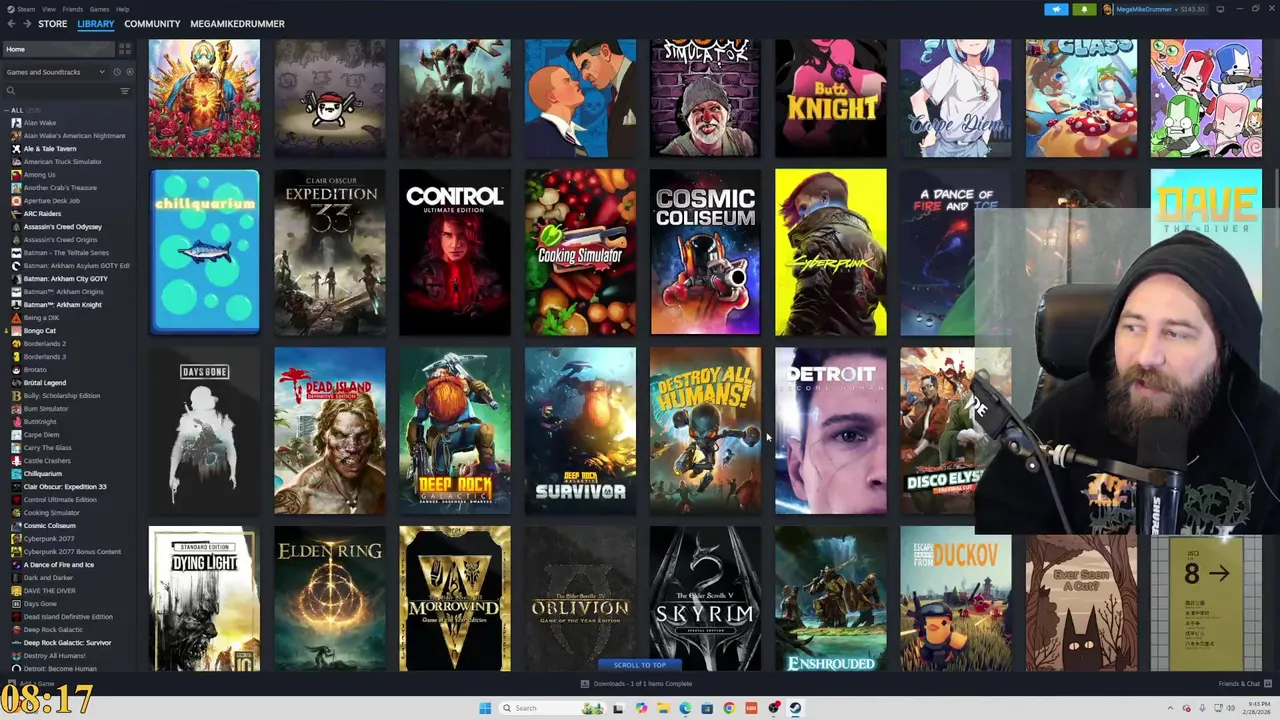Open the Dying Light cover
This screenshot has width=1280, height=720.
click(x=204, y=598)
